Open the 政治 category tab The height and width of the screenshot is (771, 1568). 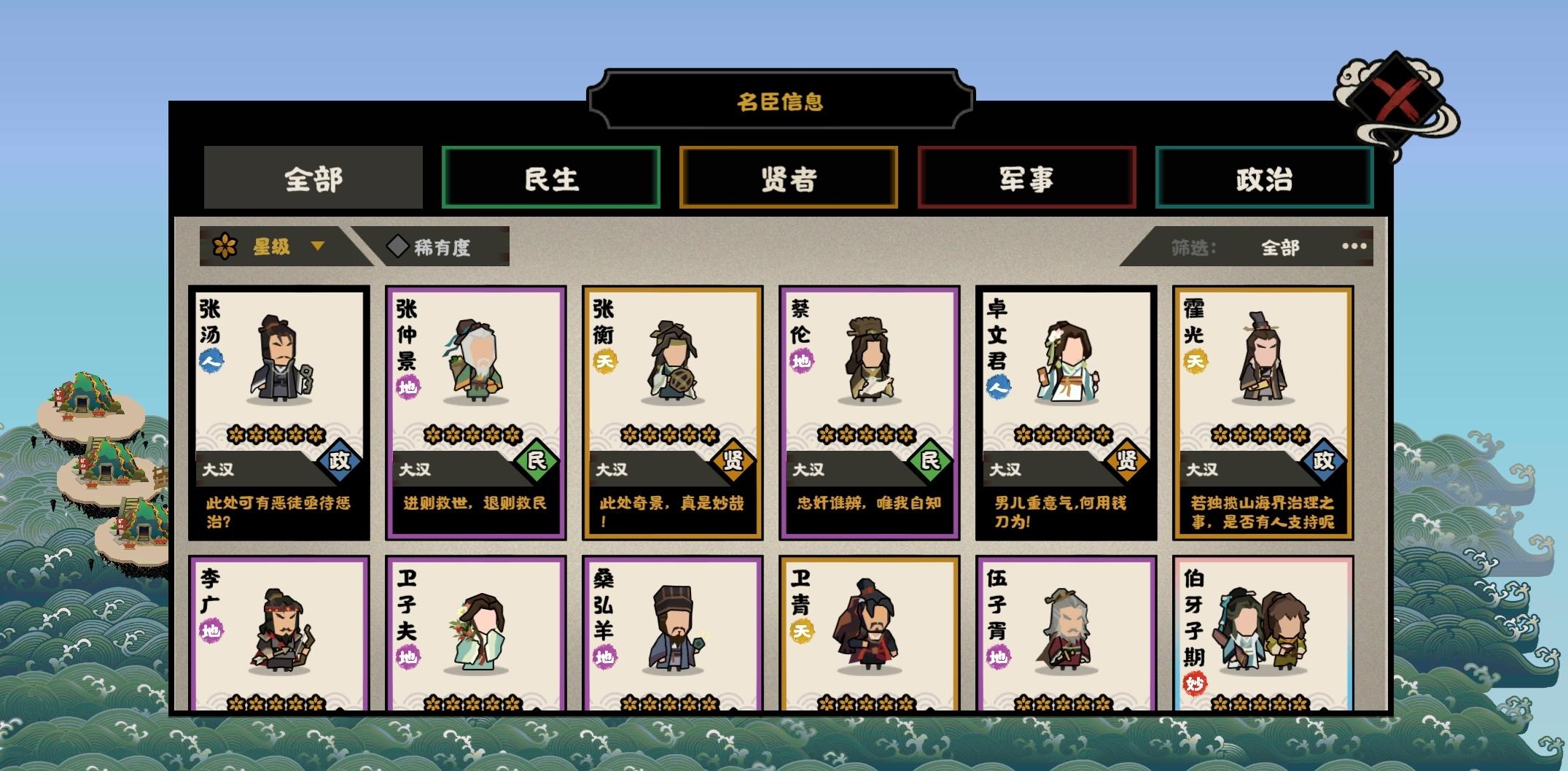tap(1265, 178)
